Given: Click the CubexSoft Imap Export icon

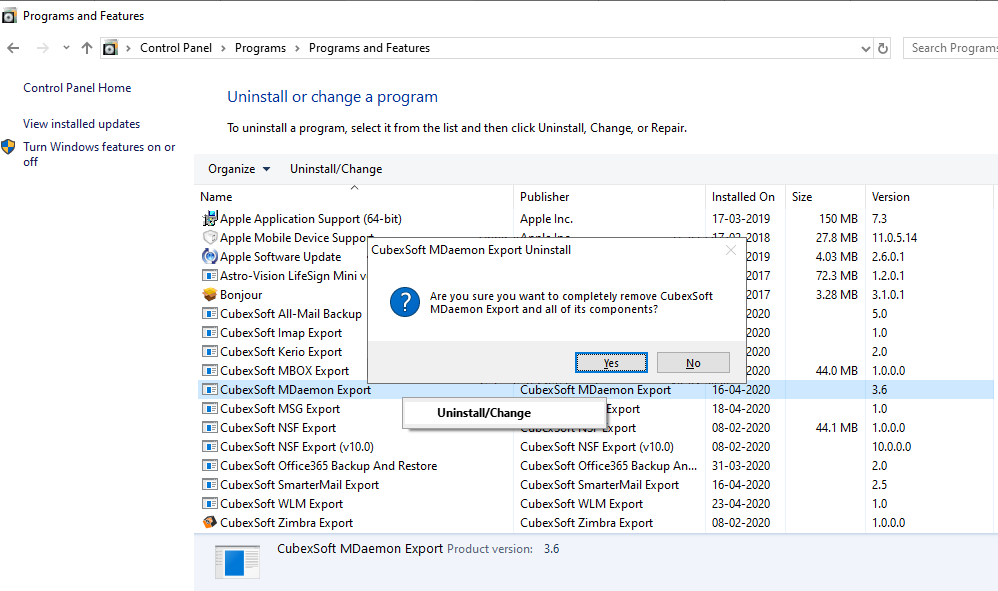Looking at the screenshot, I should coord(209,332).
